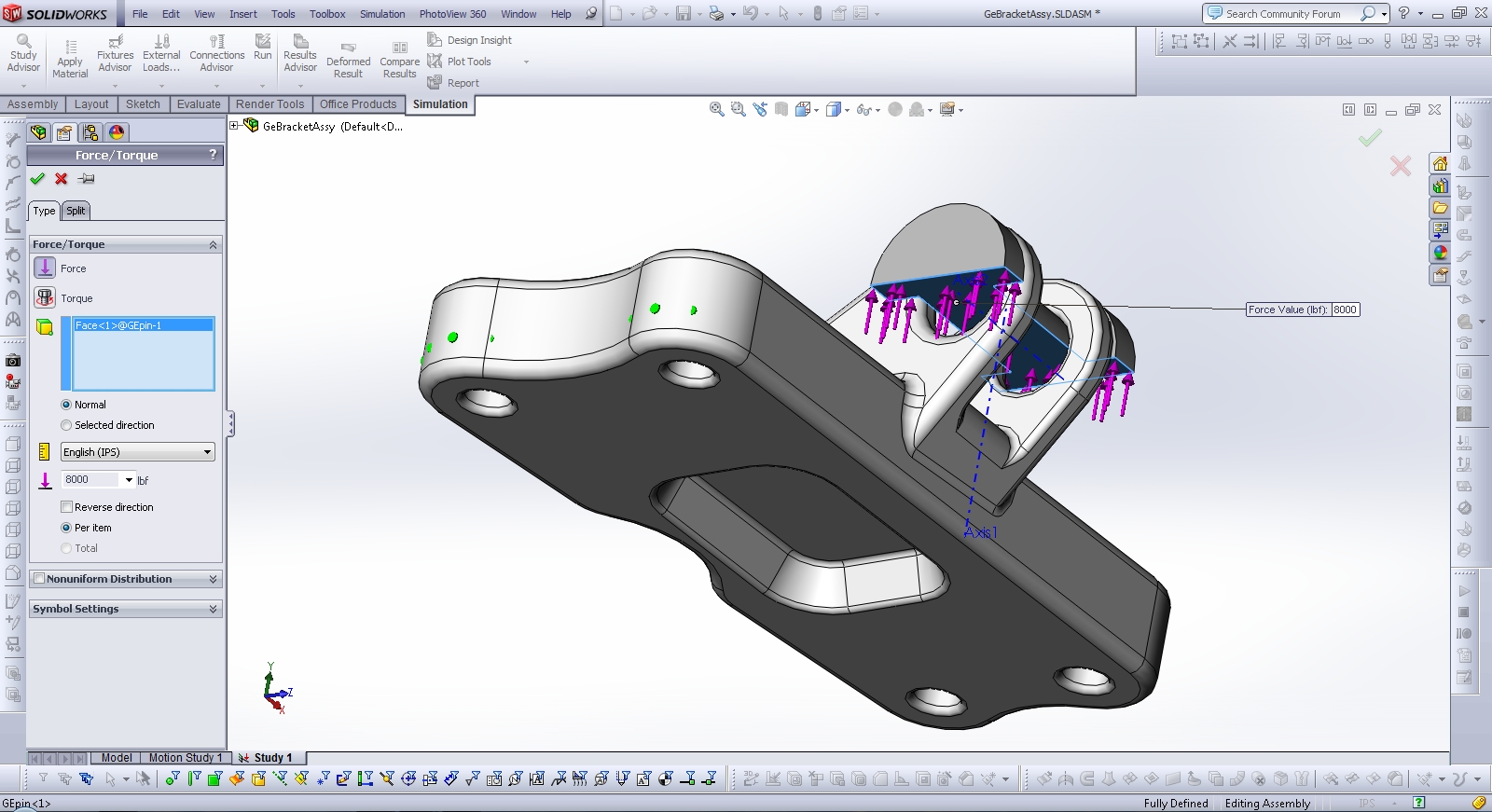Open the DisplayManager tab

coord(117,132)
